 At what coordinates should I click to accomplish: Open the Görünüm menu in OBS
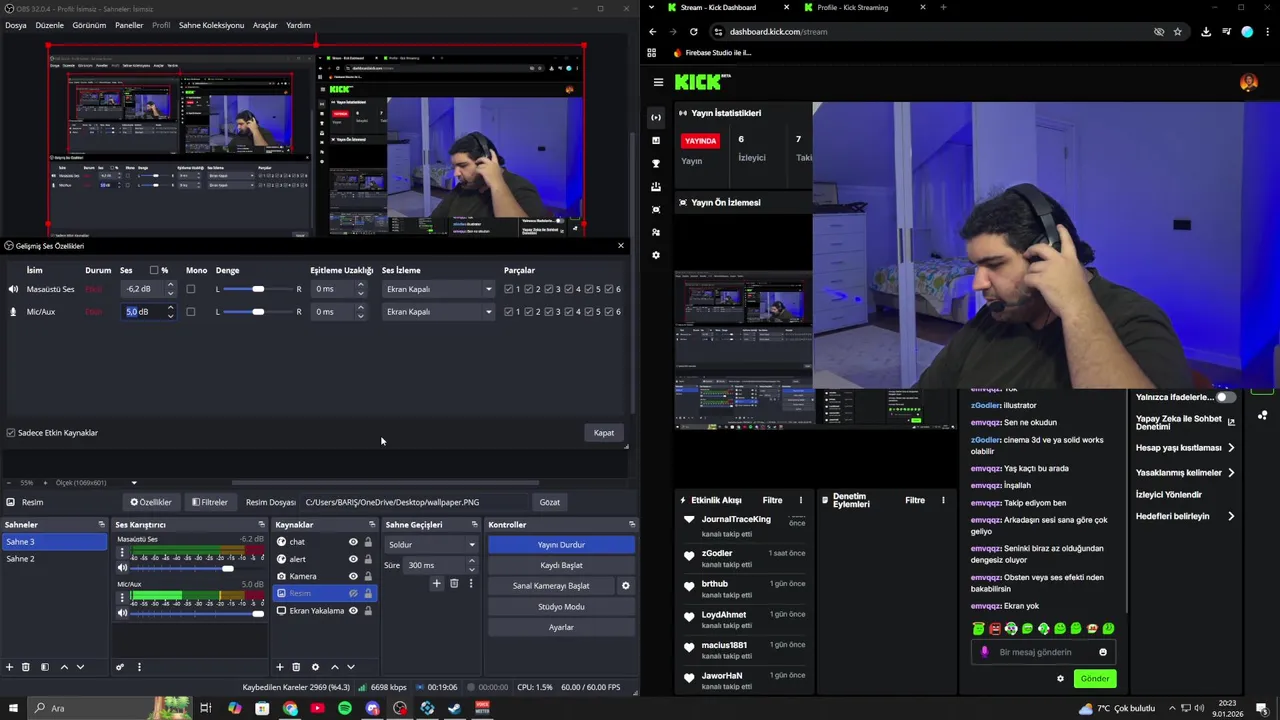tap(89, 25)
